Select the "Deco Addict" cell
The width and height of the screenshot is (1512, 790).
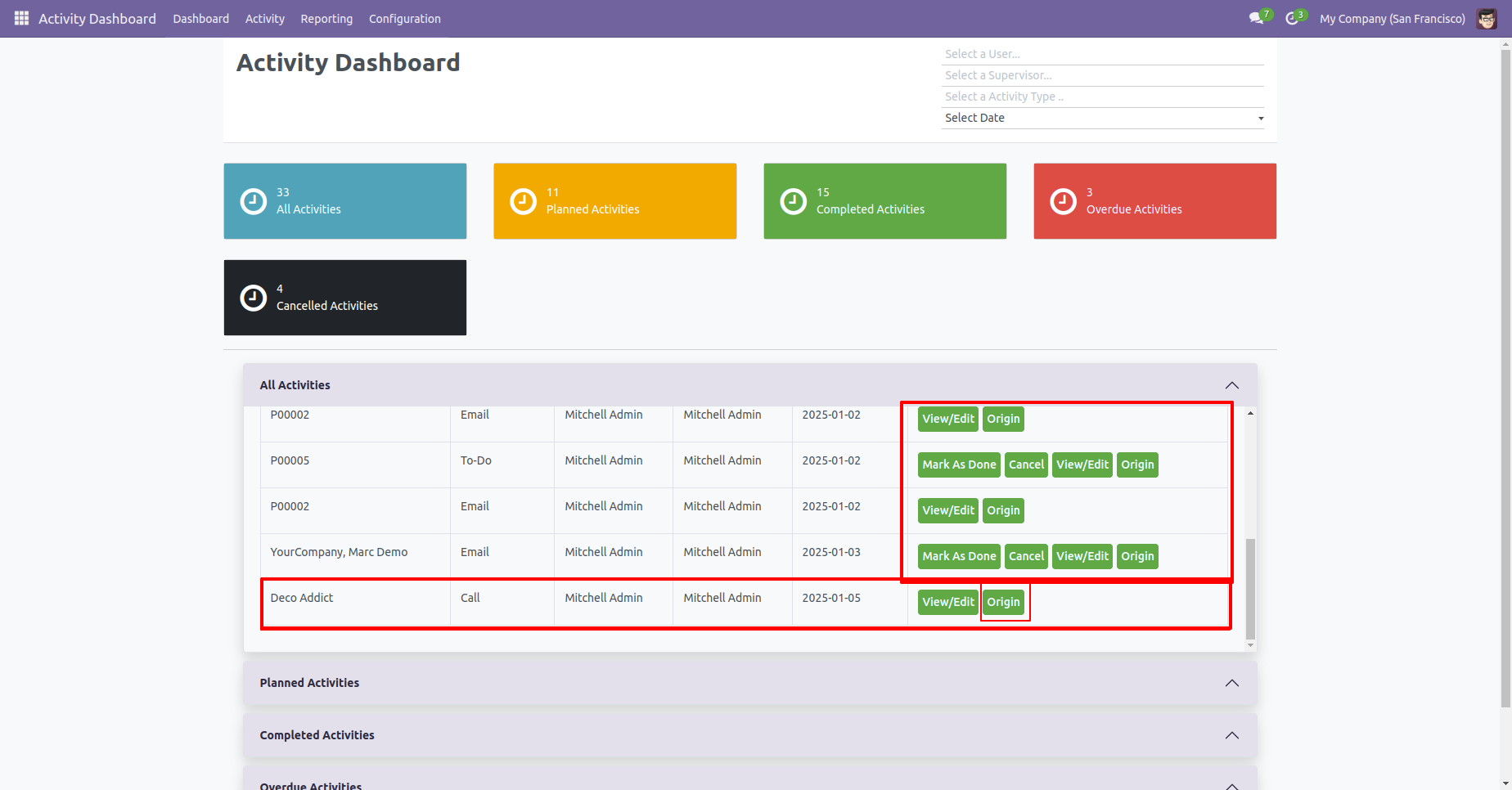(x=355, y=603)
